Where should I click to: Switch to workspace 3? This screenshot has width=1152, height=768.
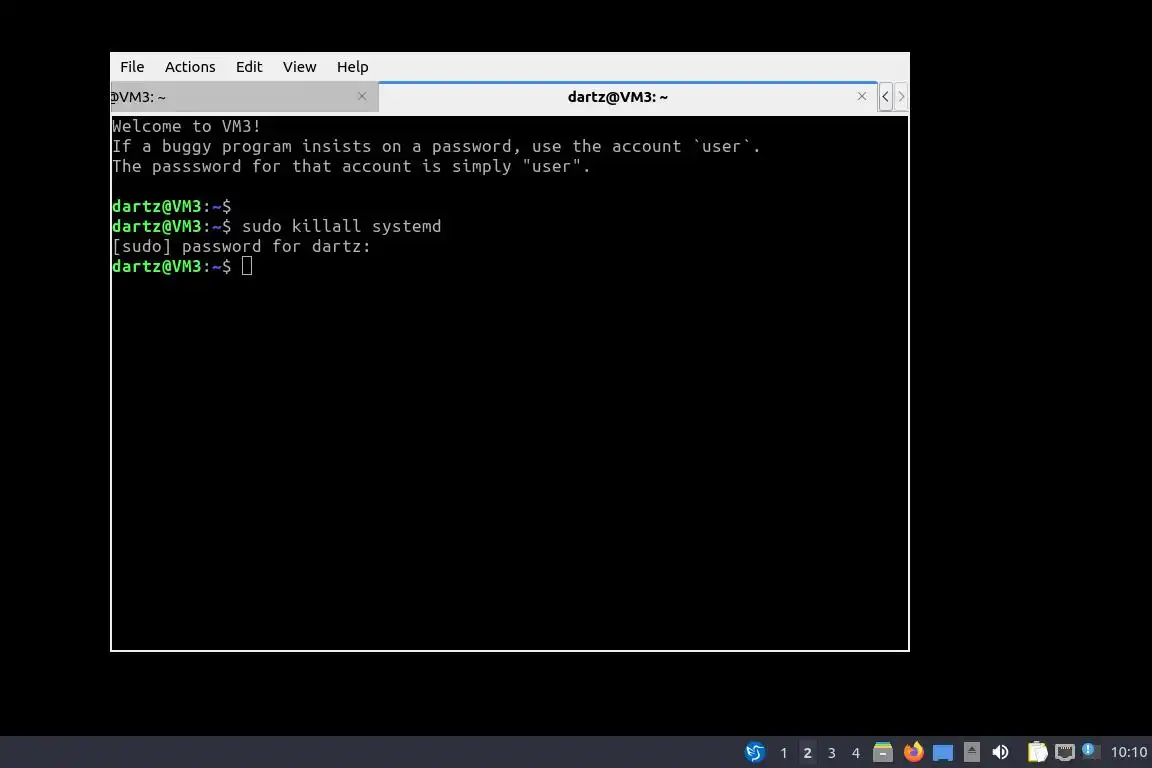click(832, 753)
